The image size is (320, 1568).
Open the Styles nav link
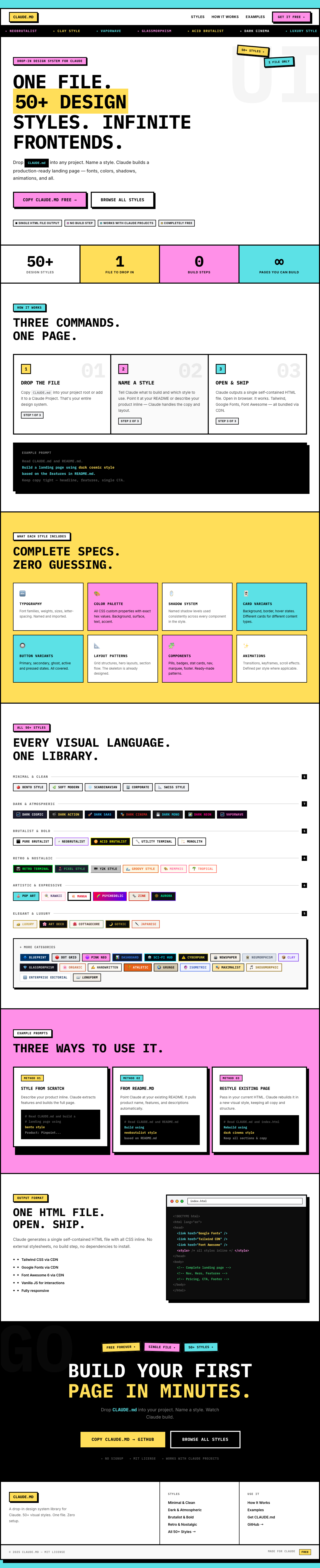tap(198, 17)
